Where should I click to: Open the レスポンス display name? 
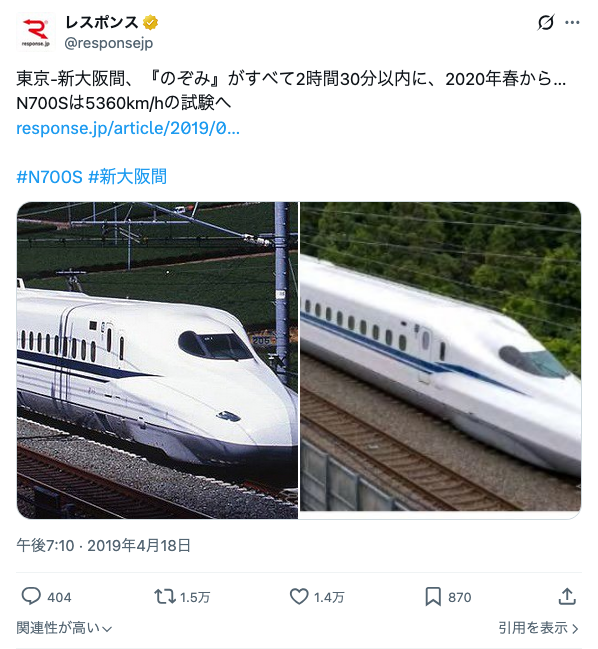click(x=101, y=22)
